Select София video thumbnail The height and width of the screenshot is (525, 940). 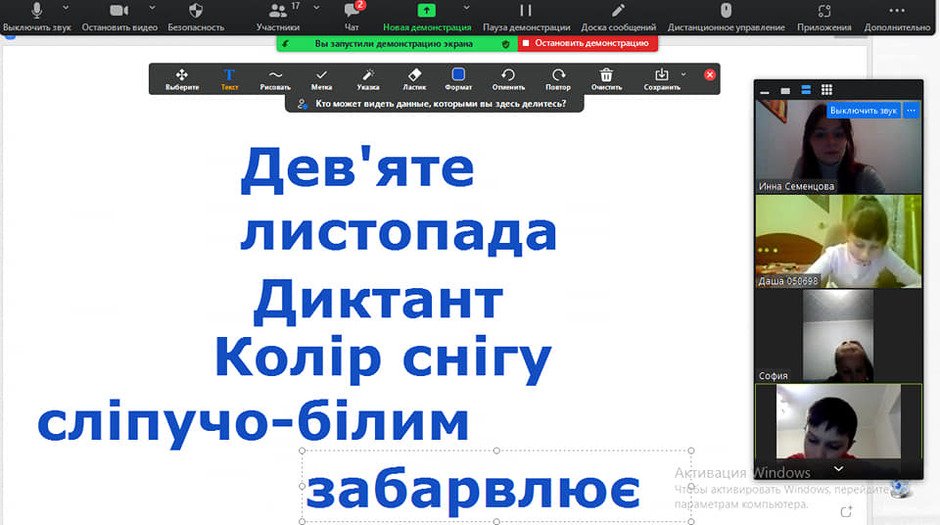[x=838, y=336]
